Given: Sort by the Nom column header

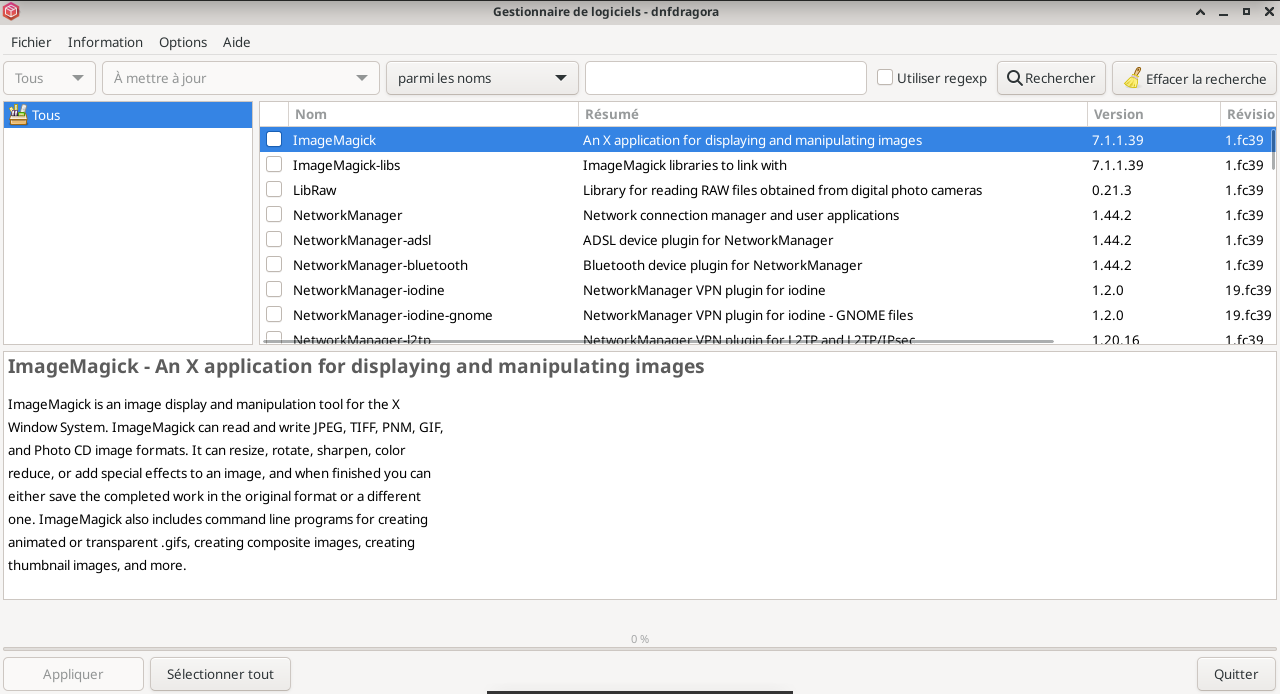Looking at the screenshot, I should (433, 114).
